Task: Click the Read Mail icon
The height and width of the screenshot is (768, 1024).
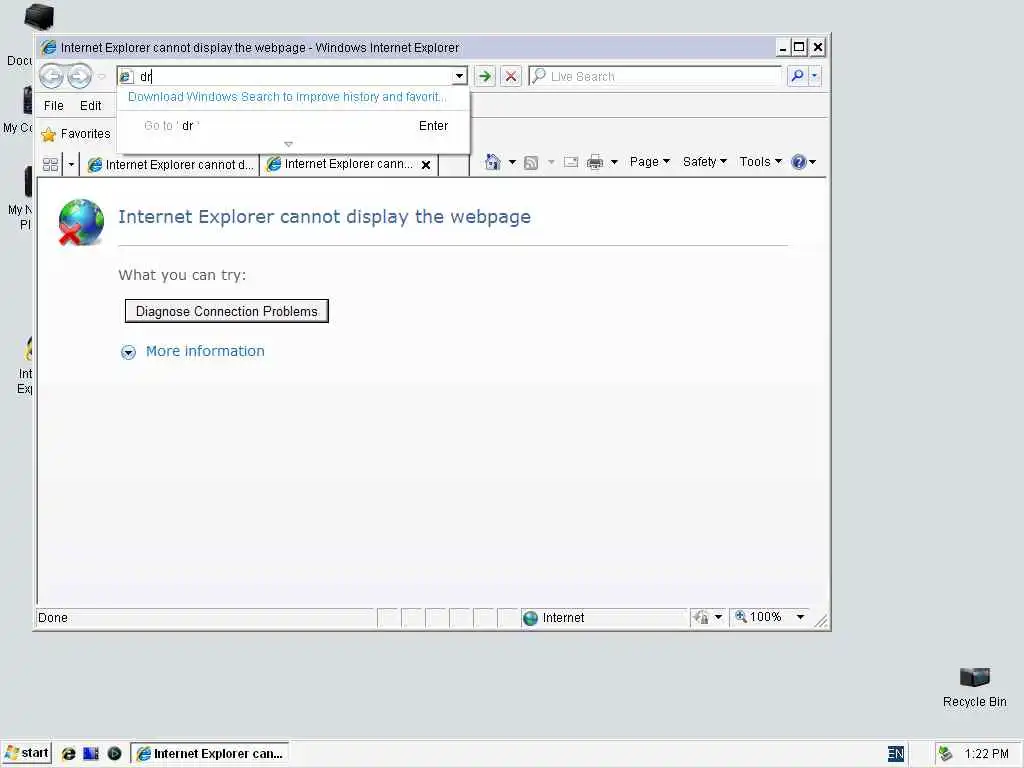Action: click(x=571, y=162)
